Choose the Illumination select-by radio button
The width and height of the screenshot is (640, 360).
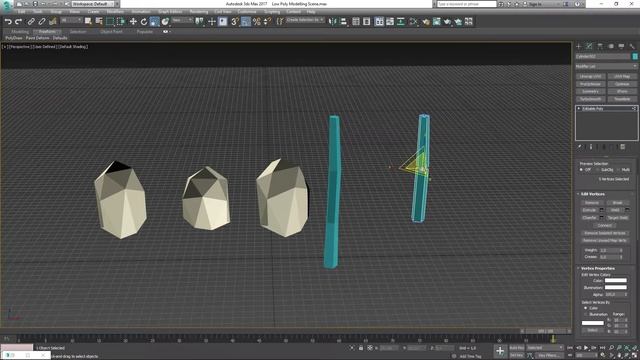point(586,314)
